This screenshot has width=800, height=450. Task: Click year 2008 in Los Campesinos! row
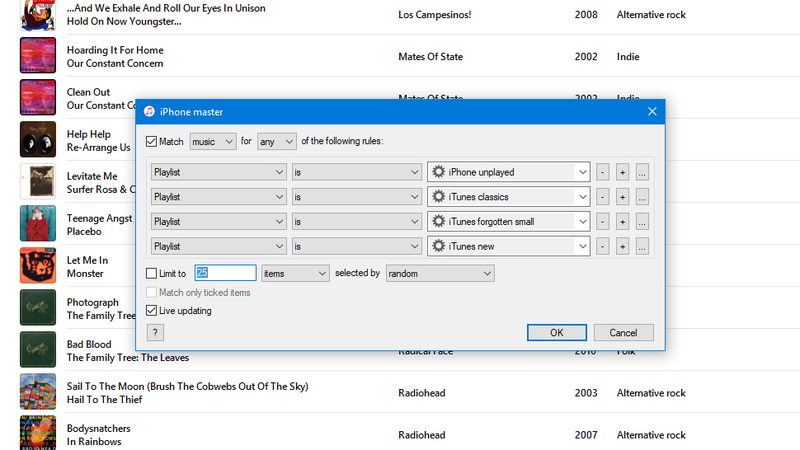586,15
